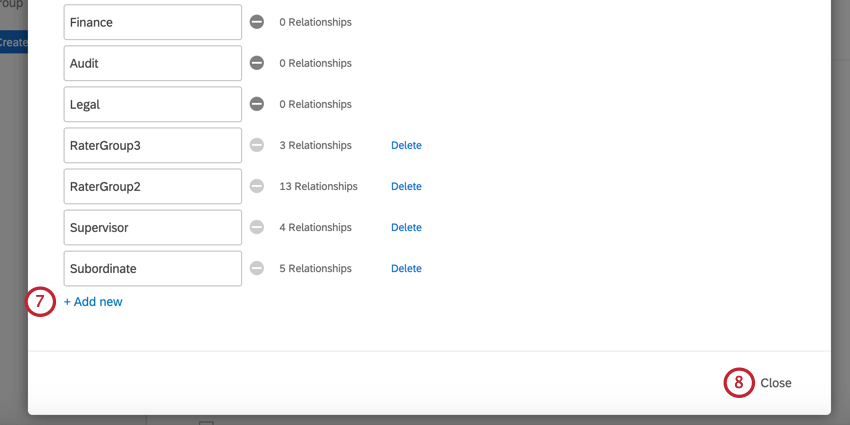Screen dimensions: 850x425
Task: Add a new relationship entry
Action: [x=93, y=301]
